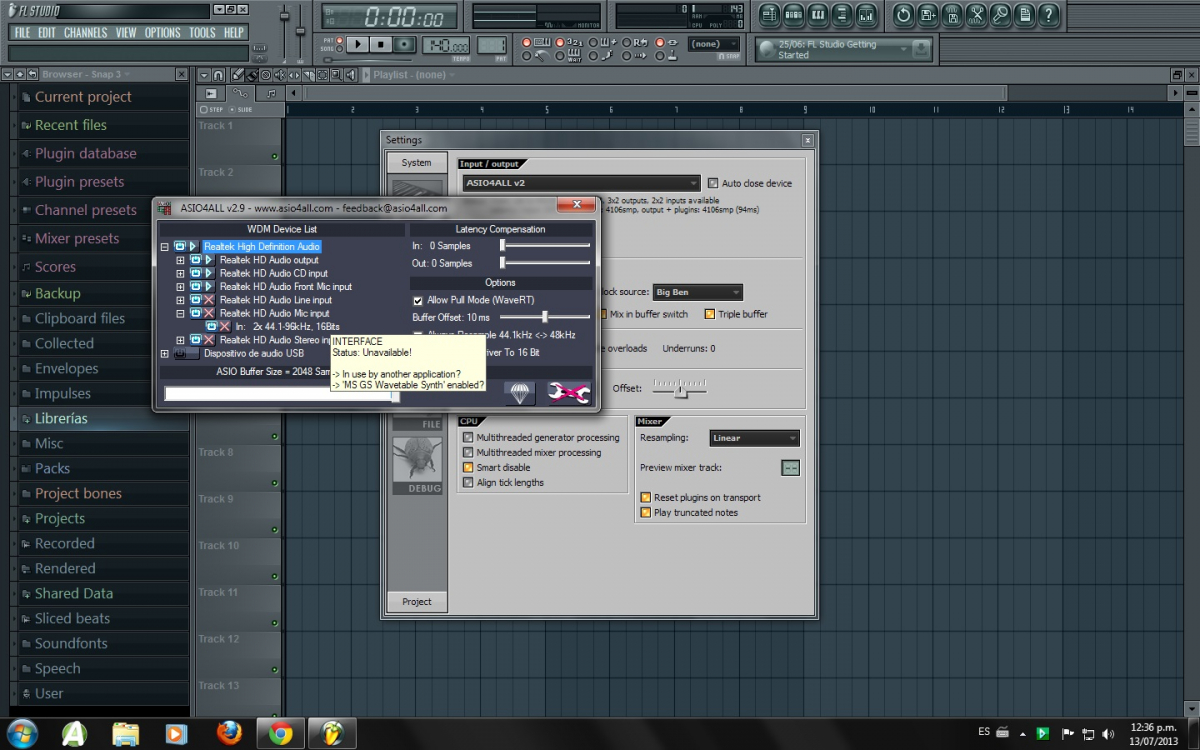This screenshot has height=750, width=1200.
Task: Open the playlist view from top toolbar
Action: pos(769,15)
